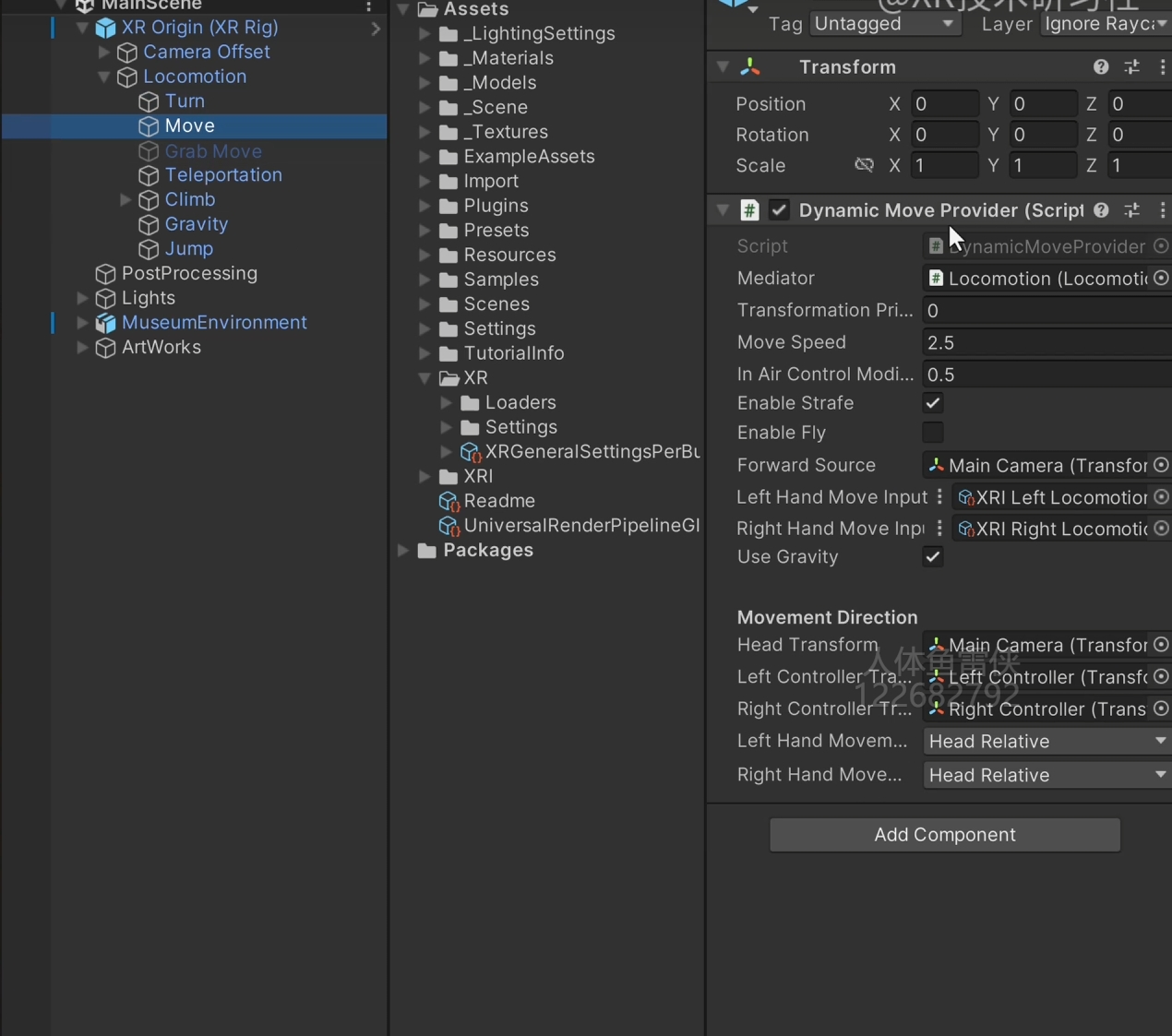The height and width of the screenshot is (1036, 1172).
Task: Expand Camera Offset in hierarchy
Action: (104, 53)
